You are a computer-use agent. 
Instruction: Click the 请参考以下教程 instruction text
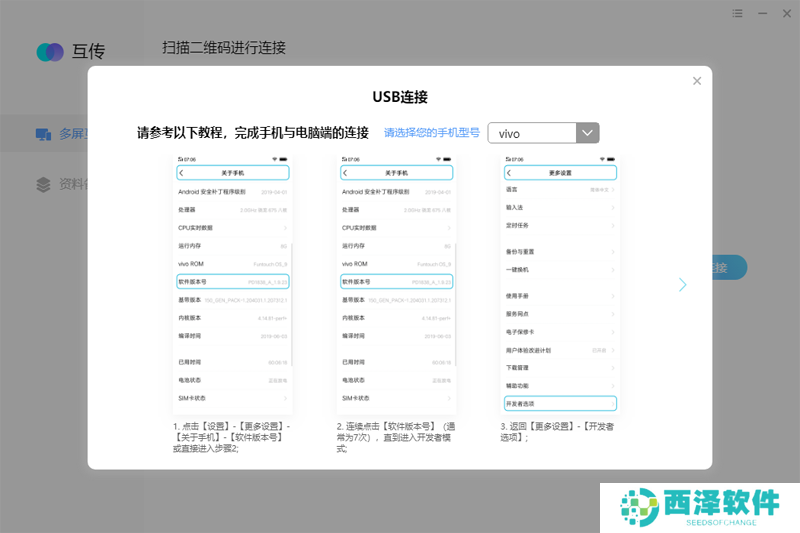tap(253, 133)
